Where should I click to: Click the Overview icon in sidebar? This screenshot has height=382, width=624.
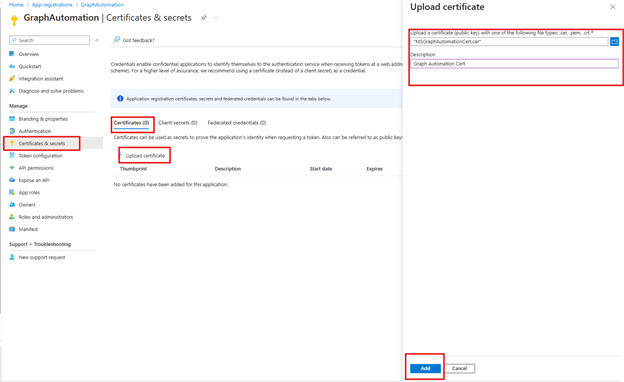[x=12, y=54]
